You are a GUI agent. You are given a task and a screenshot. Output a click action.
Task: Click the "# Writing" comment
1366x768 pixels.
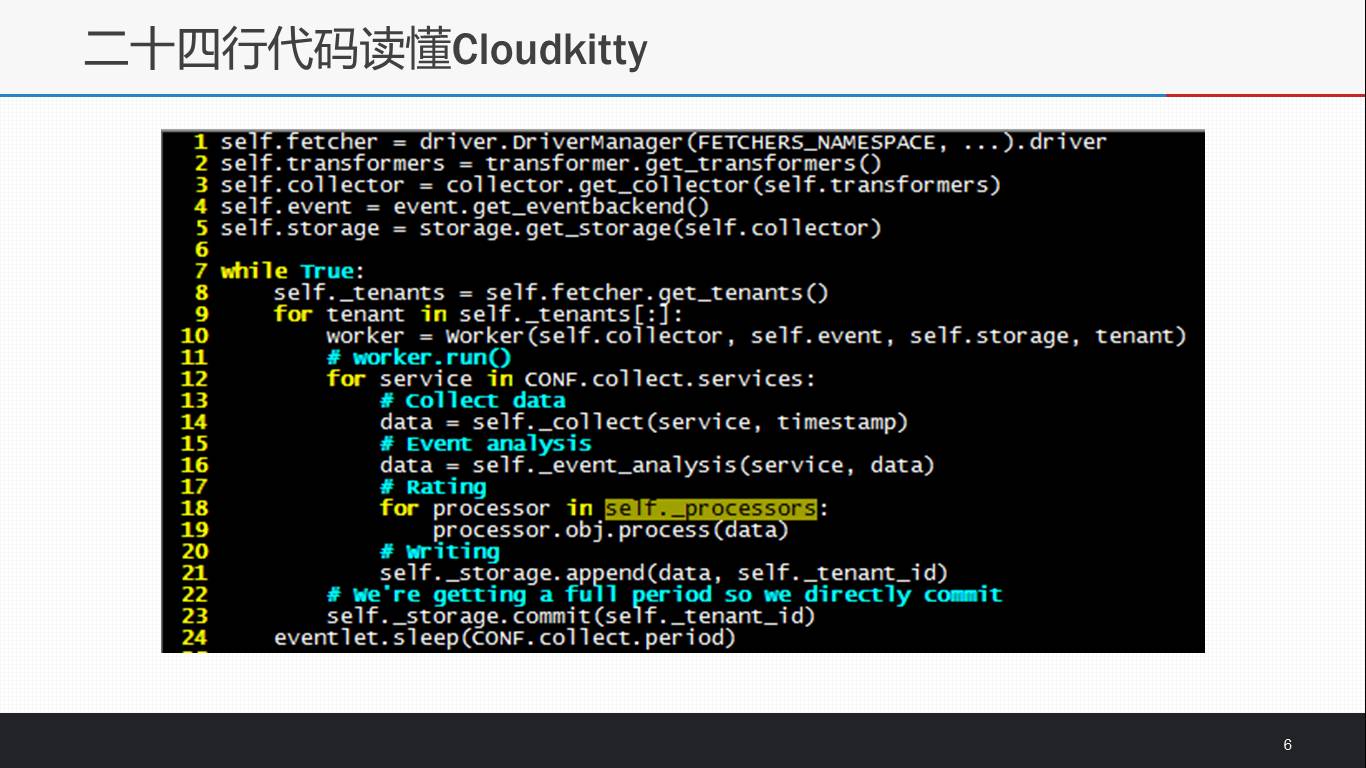(x=439, y=551)
